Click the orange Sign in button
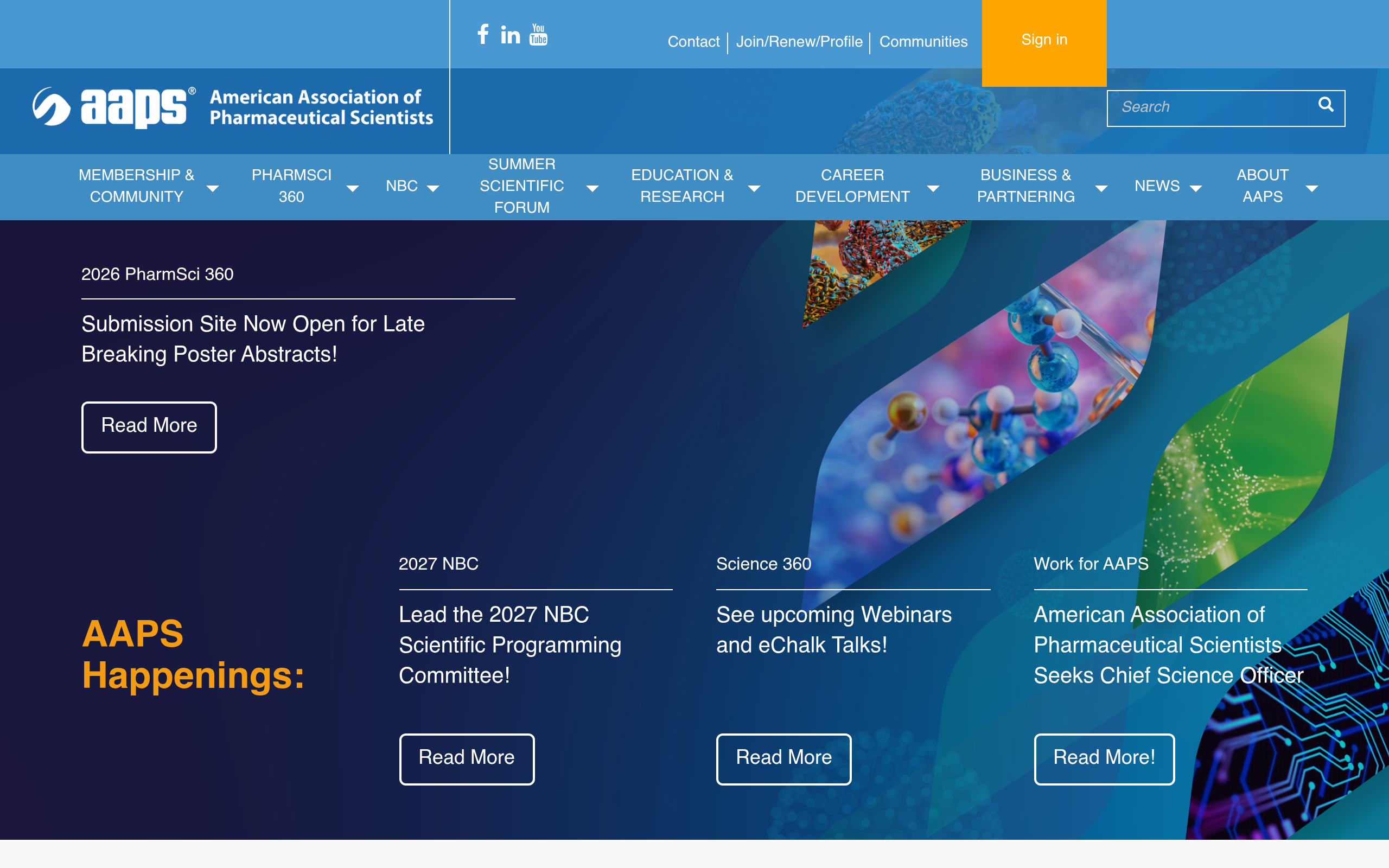This screenshot has height=868, width=1389. (x=1044, y=43)
